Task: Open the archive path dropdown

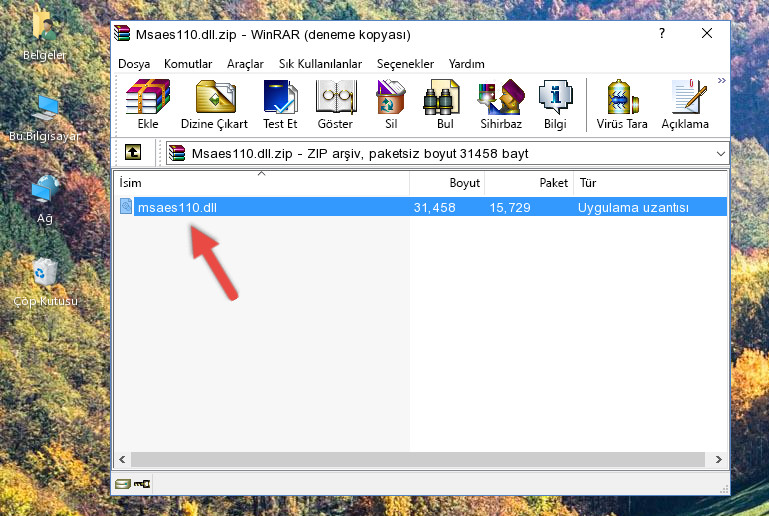Action: click(720, 154)
